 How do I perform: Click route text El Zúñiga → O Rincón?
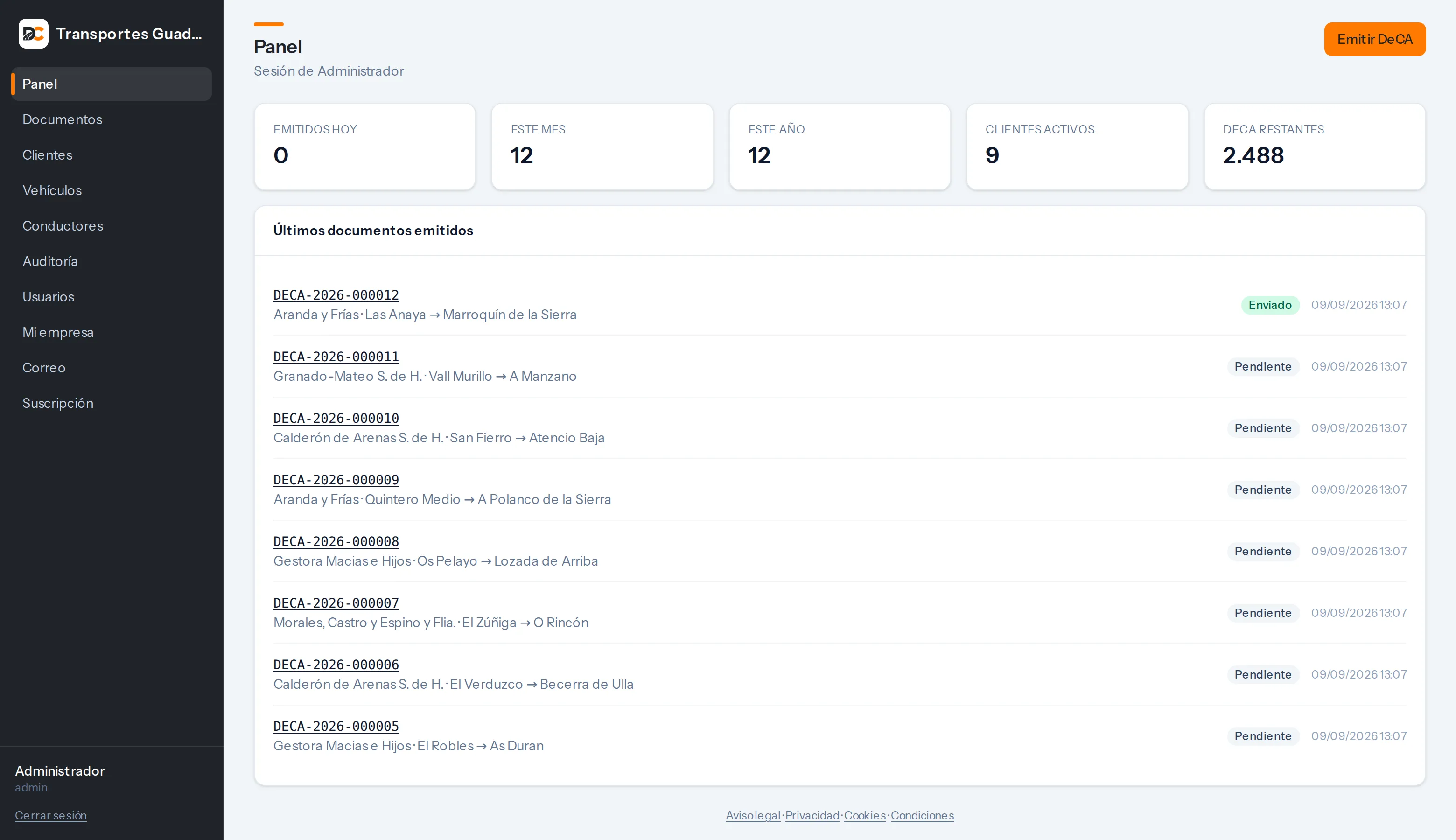coord(525,623)
